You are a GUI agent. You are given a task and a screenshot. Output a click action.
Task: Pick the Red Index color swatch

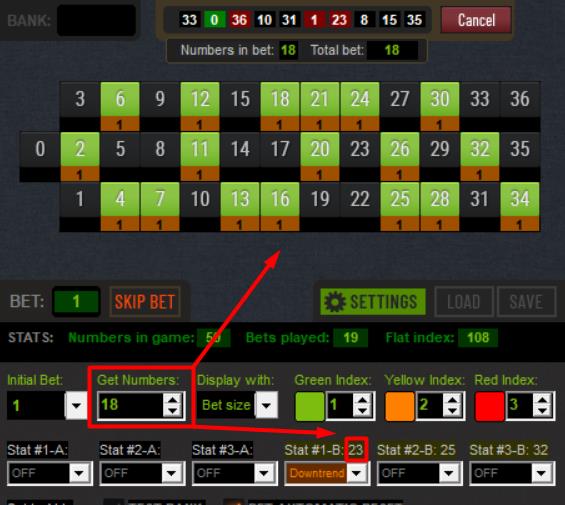point(489,406)
